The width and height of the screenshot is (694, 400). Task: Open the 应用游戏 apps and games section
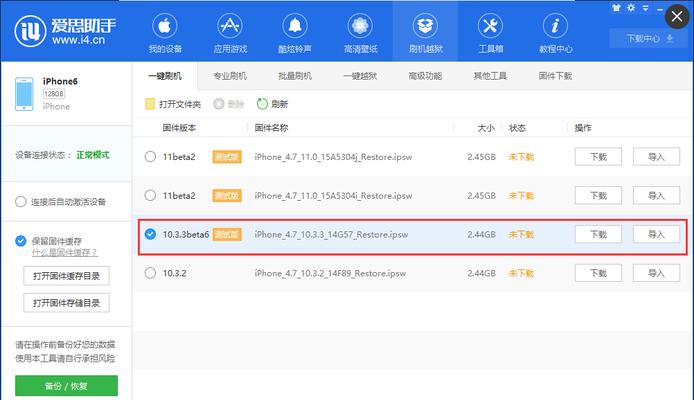click(230, 33)
